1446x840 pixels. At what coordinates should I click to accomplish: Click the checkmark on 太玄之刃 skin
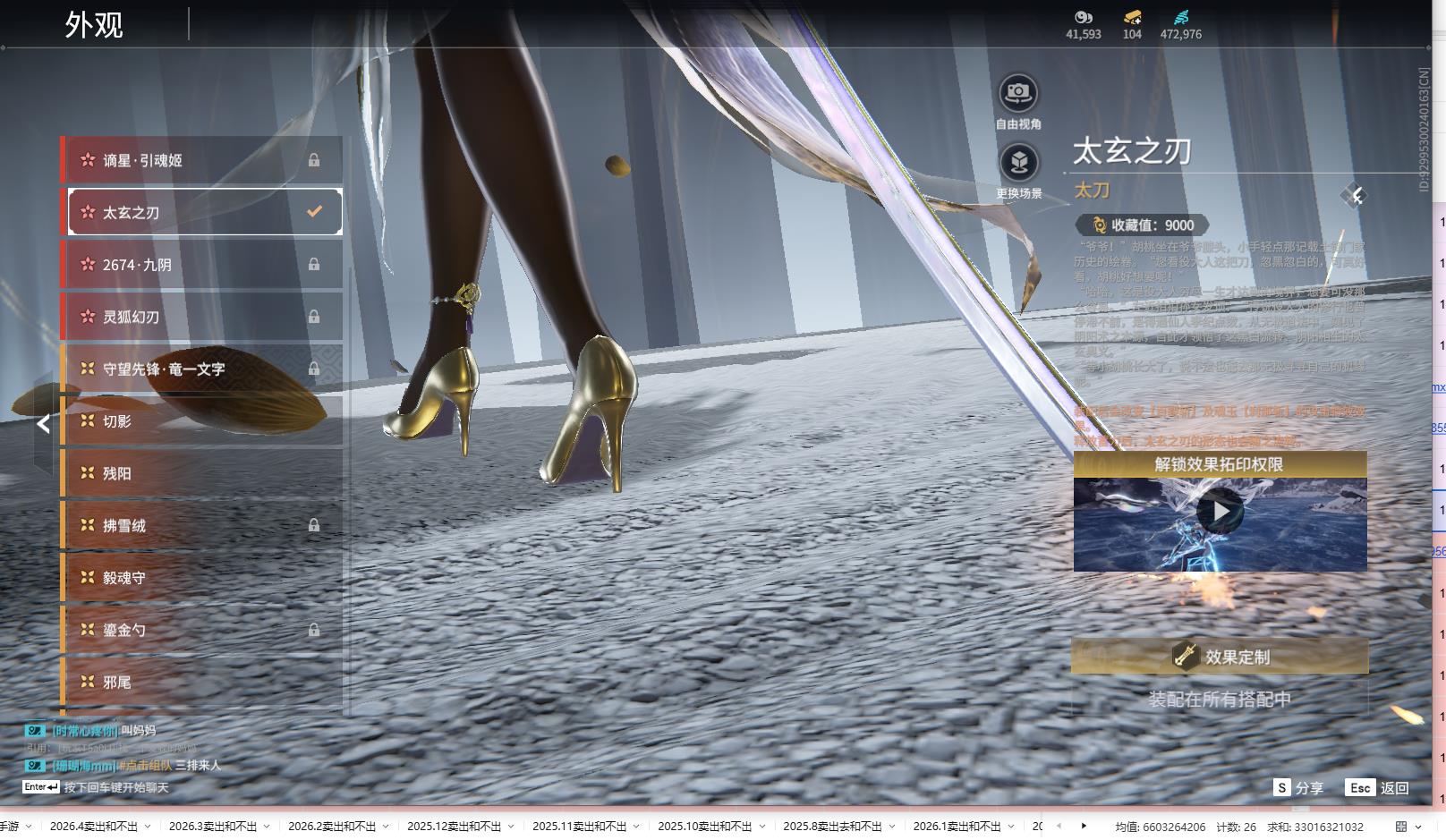point(314,212)
